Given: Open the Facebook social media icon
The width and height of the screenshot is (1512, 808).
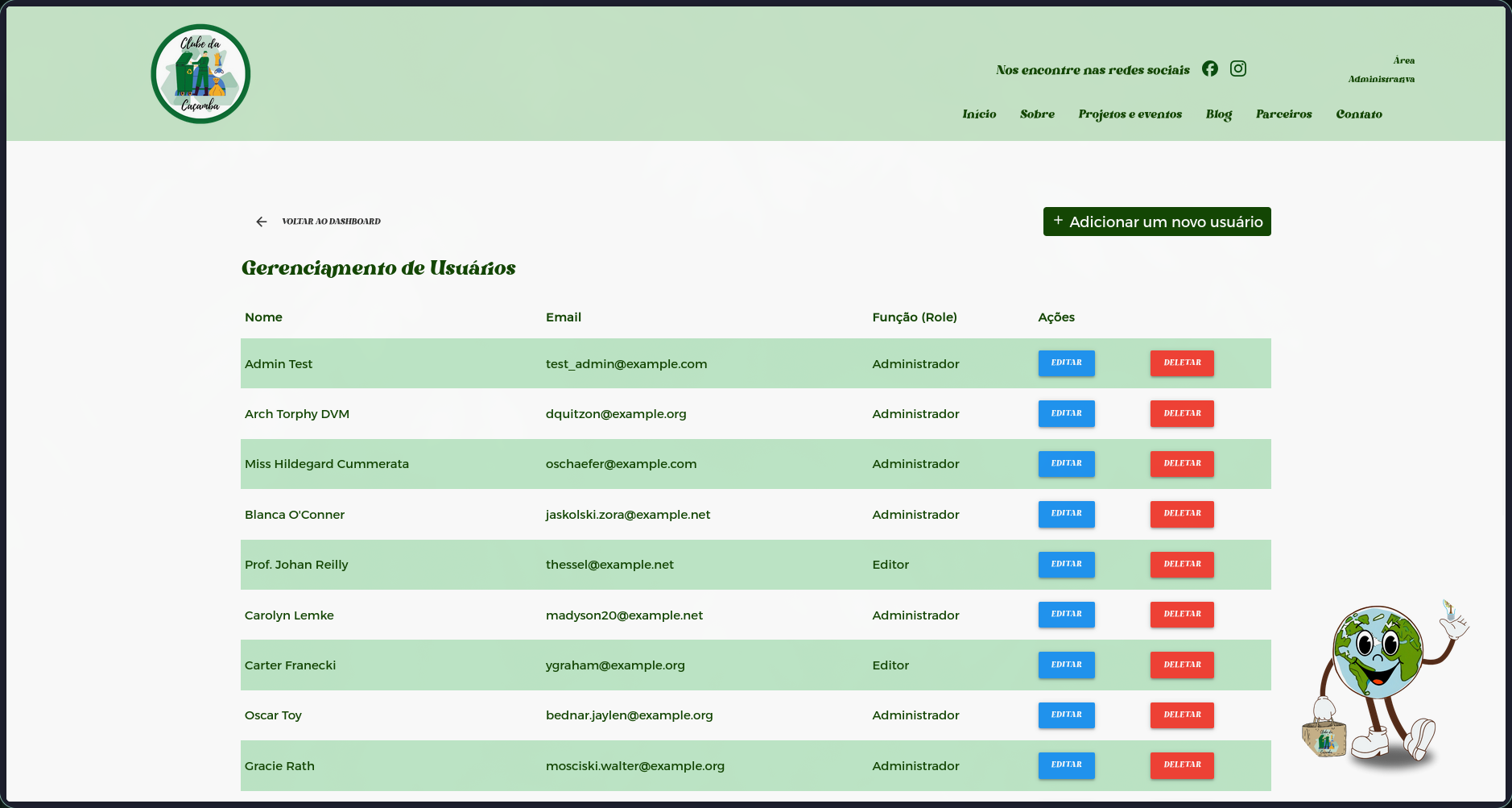Looking at the screenshot, I should pos(1209,68).
